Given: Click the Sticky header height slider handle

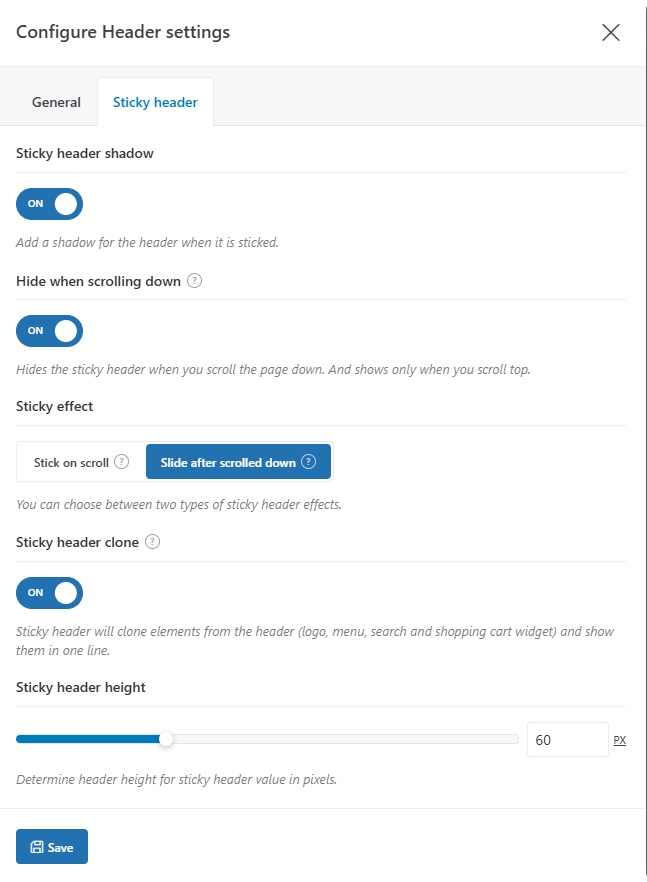Looking at the screenshot, I should [166, 739].
